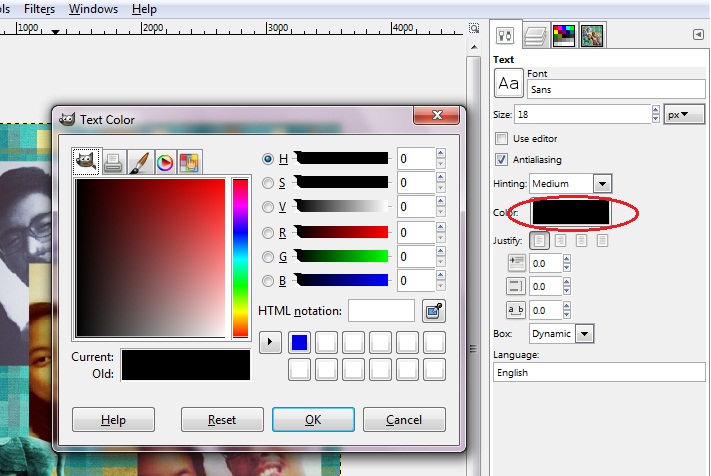Open the CMYK printer color selector tab
Image resolution: width=711 pixels, height=476 pixels.
click(x=113, y=162)
